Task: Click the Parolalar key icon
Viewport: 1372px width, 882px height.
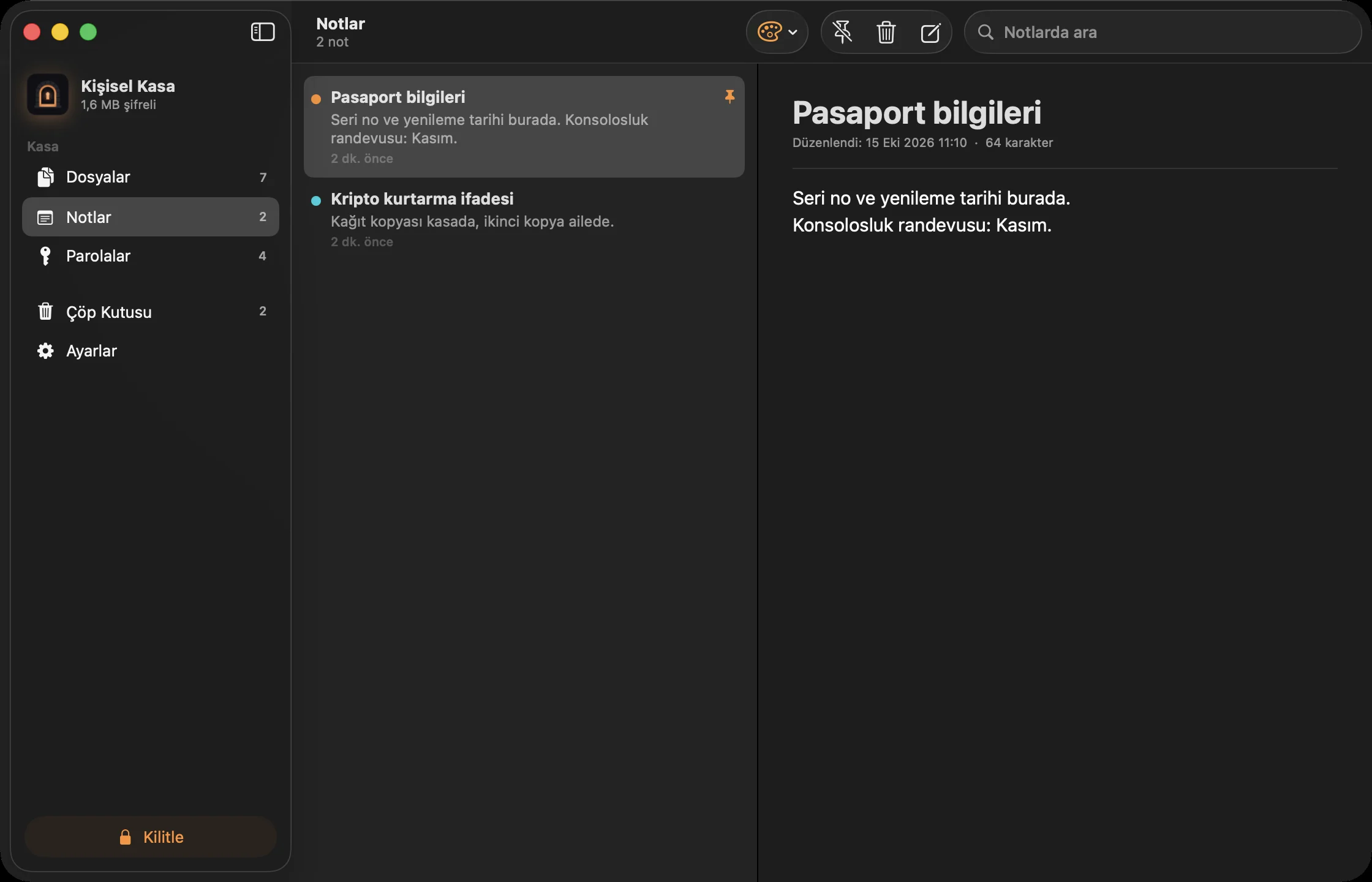Action: [45, 256]
